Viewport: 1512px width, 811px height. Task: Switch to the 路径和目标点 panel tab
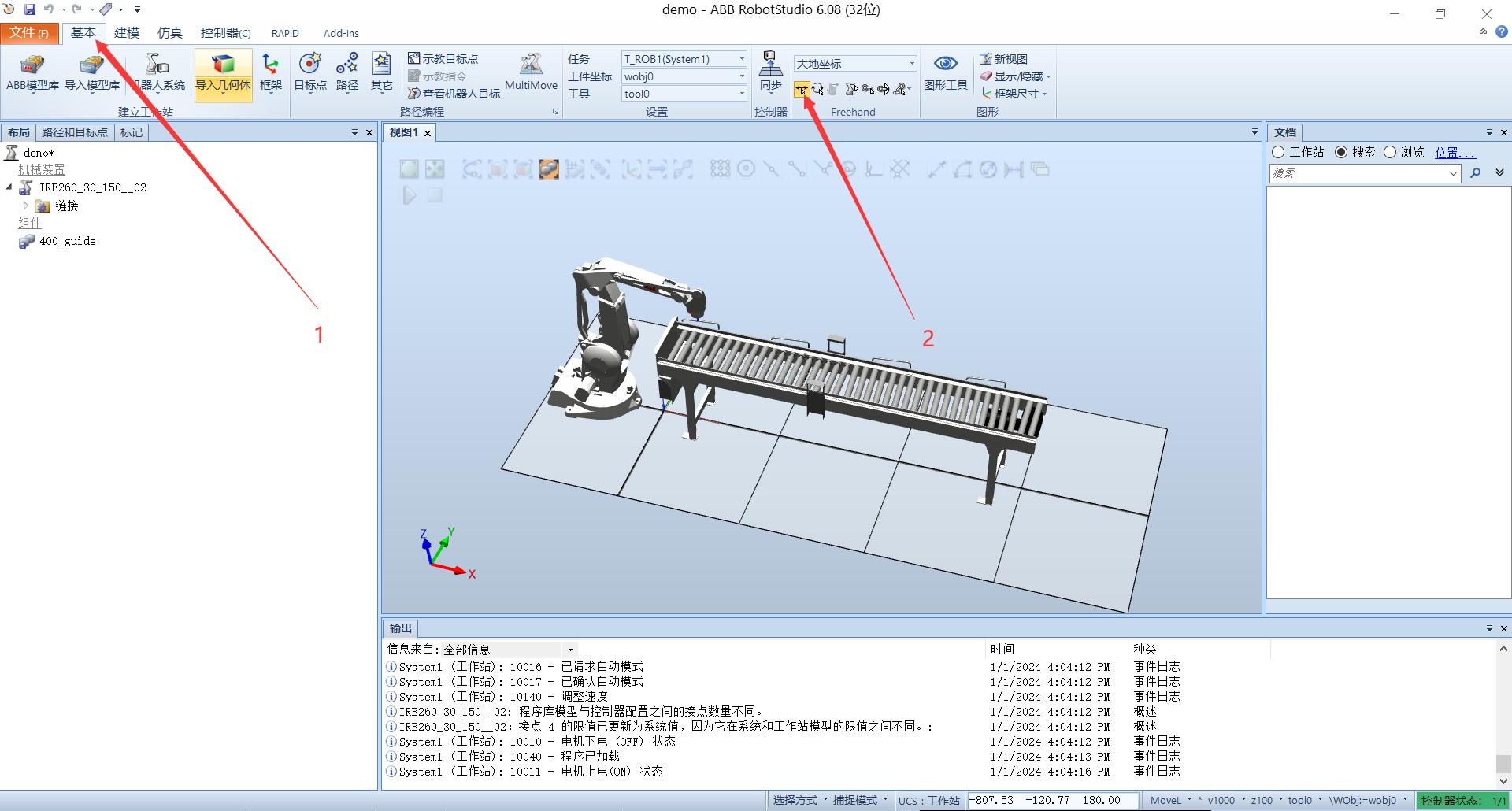point(75,132)
